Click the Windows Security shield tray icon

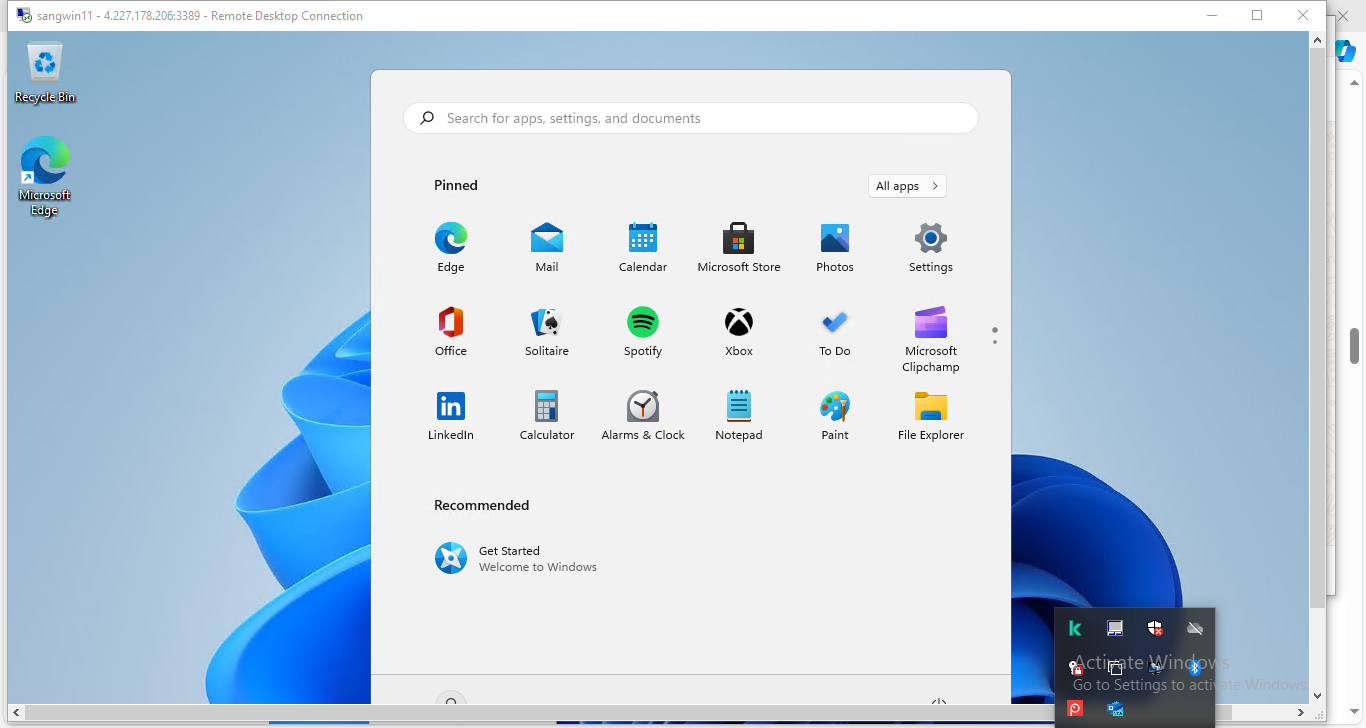click(1155, 628)
